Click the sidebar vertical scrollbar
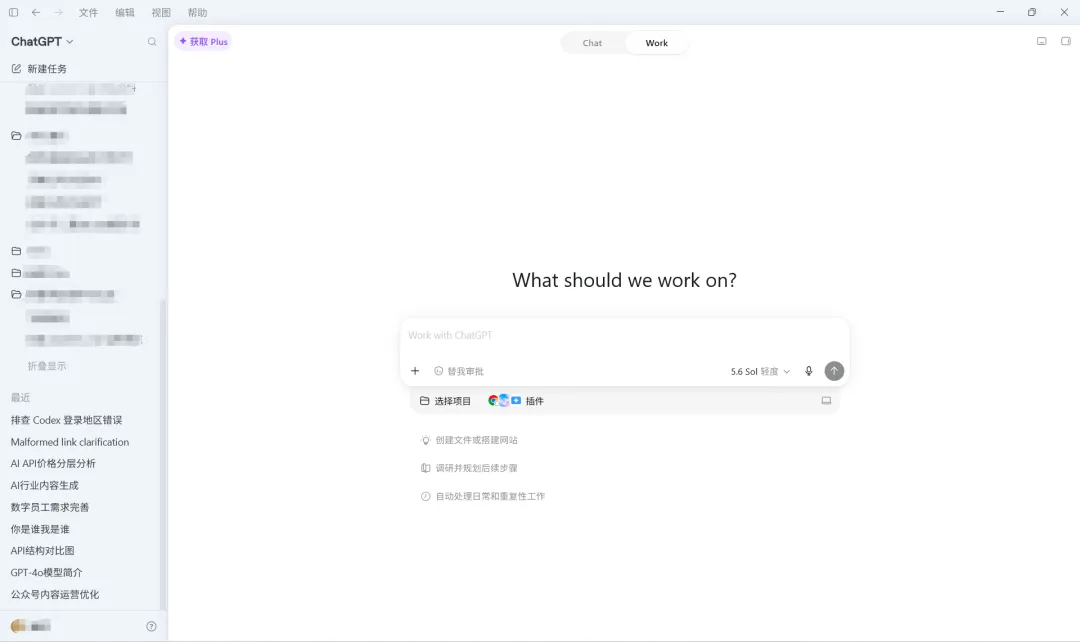1080x642 pixels. [x=163, y=455]
